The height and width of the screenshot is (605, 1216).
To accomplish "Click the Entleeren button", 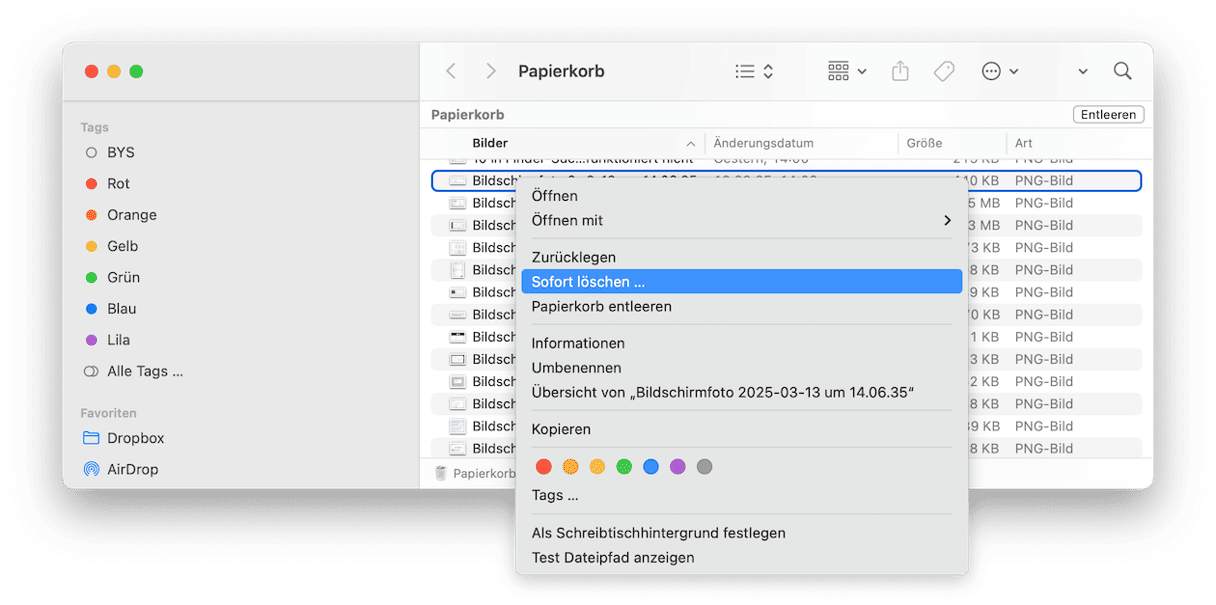I will pyautogui.click(x=1108, y=115).
